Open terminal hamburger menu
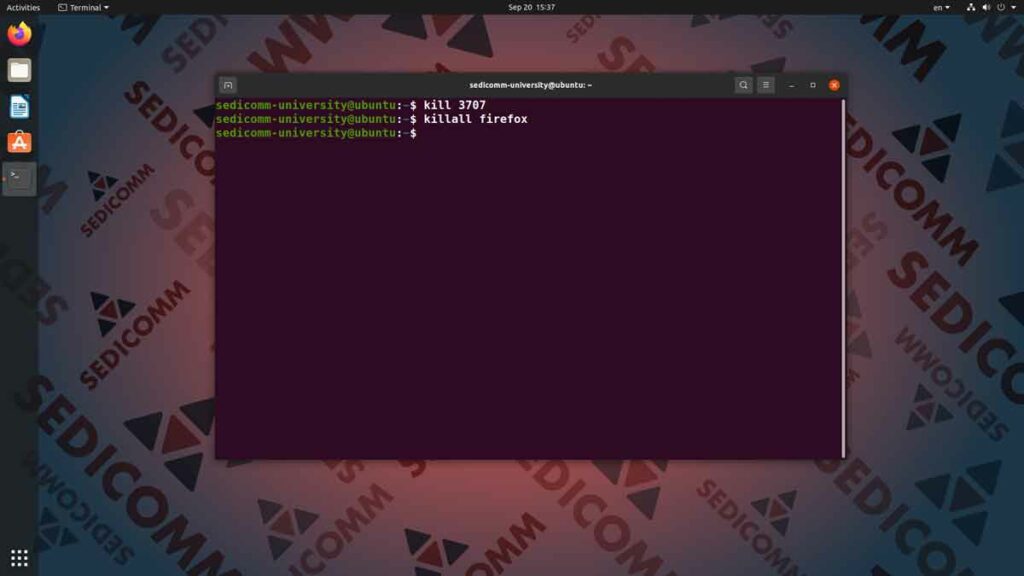 point(766,85)
